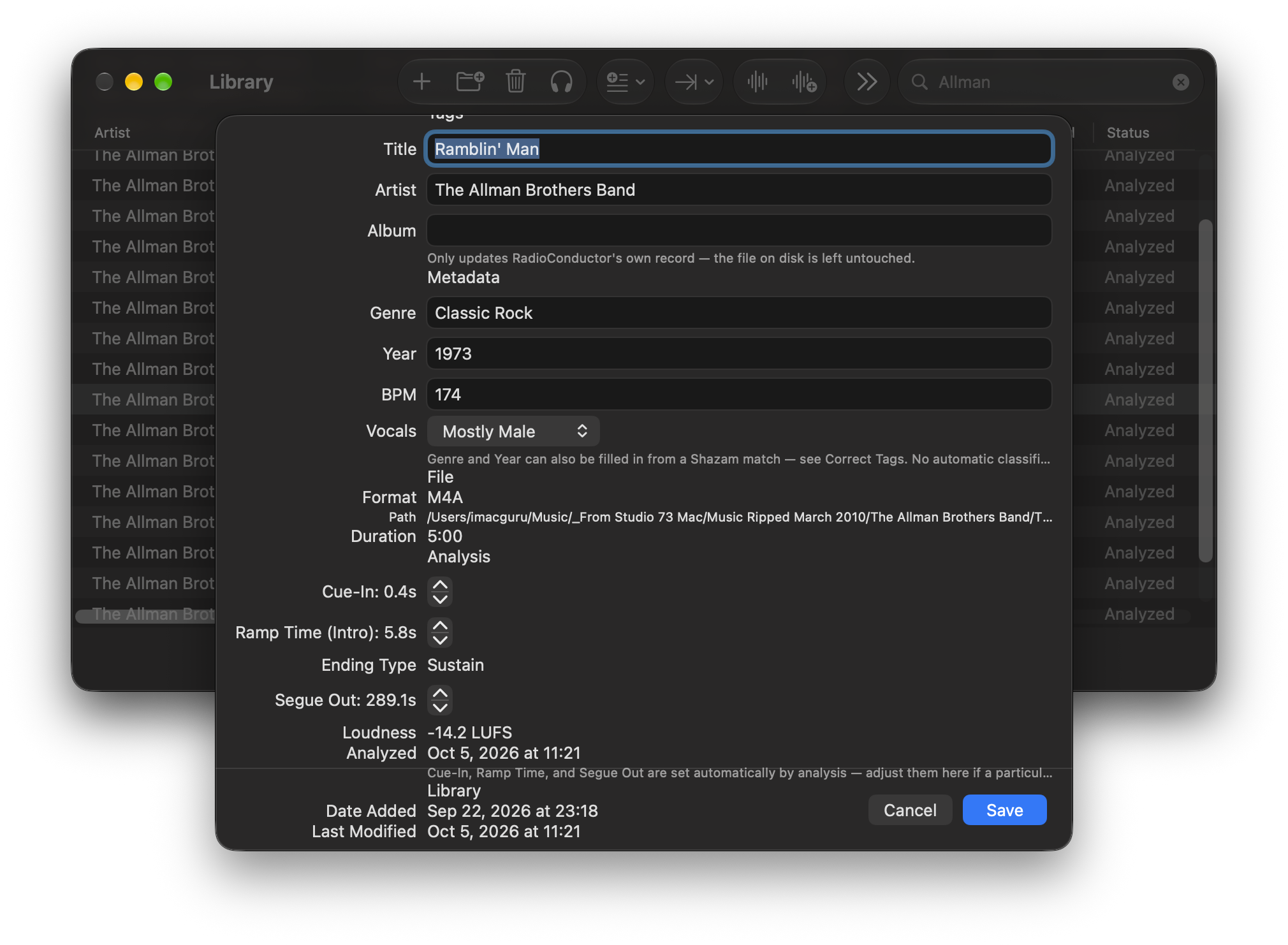Click the Ending Type value Sustain
Image resolution: width=1288 pixels, height=945 pixels.
tap(455, 665)
